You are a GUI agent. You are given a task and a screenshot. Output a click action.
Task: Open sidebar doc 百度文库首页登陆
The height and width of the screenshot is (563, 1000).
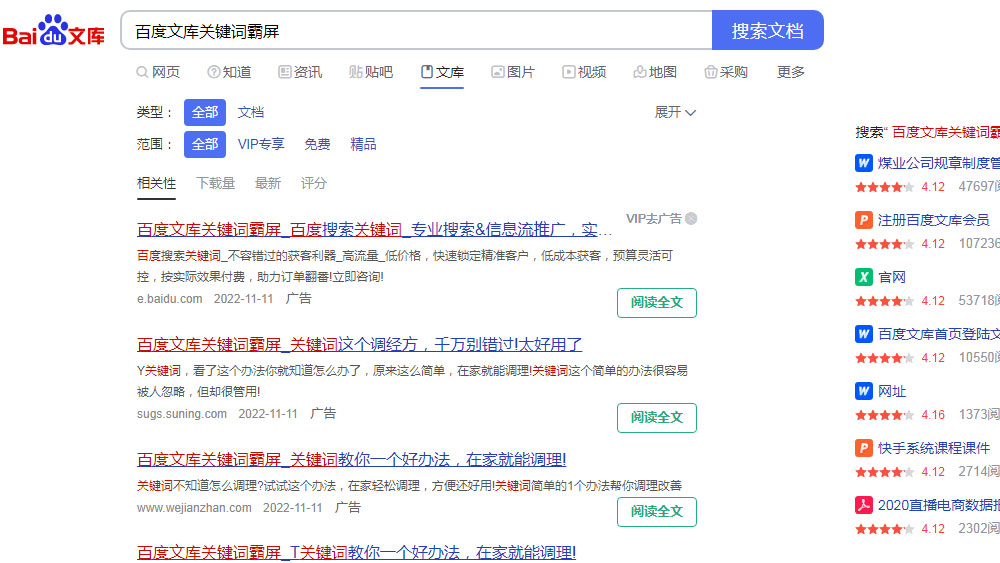[938, 334]
